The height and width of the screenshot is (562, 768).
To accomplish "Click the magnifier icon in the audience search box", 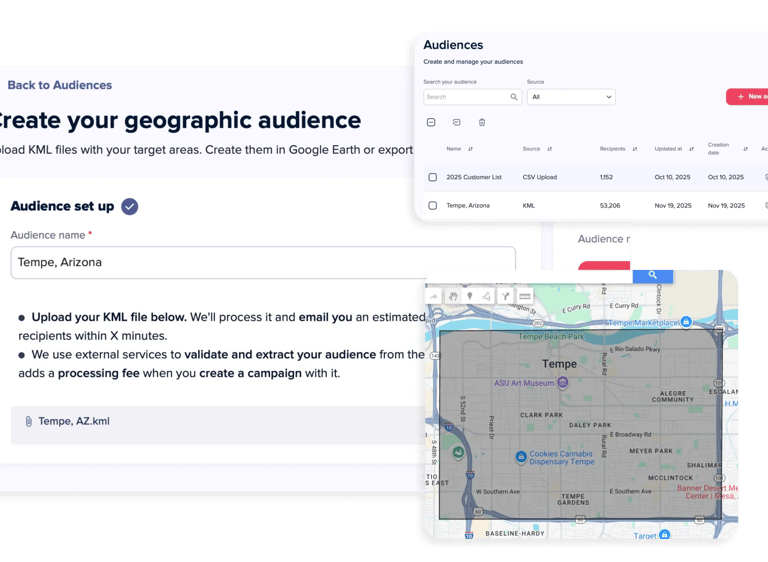I will tap(514, 97).
